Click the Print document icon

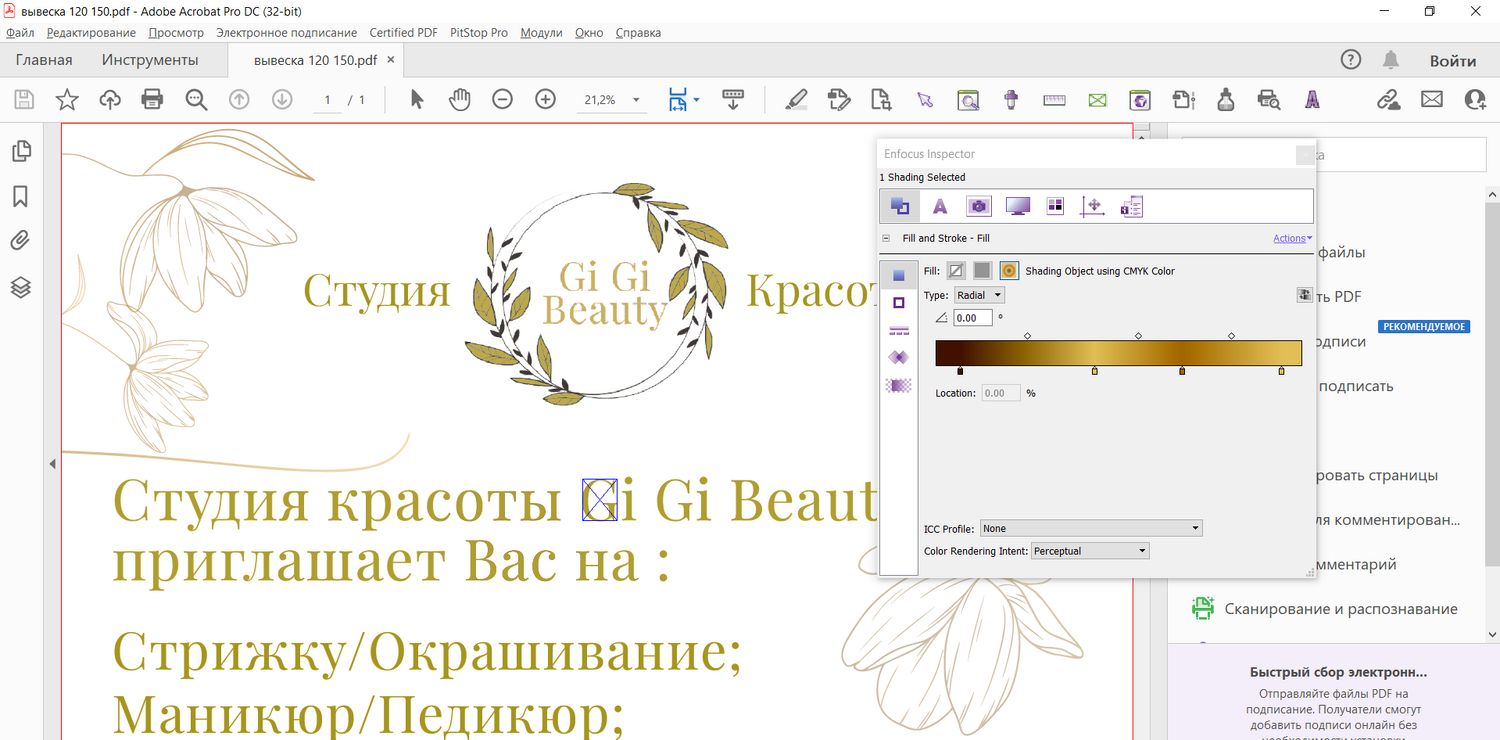(x=152, y=99)
